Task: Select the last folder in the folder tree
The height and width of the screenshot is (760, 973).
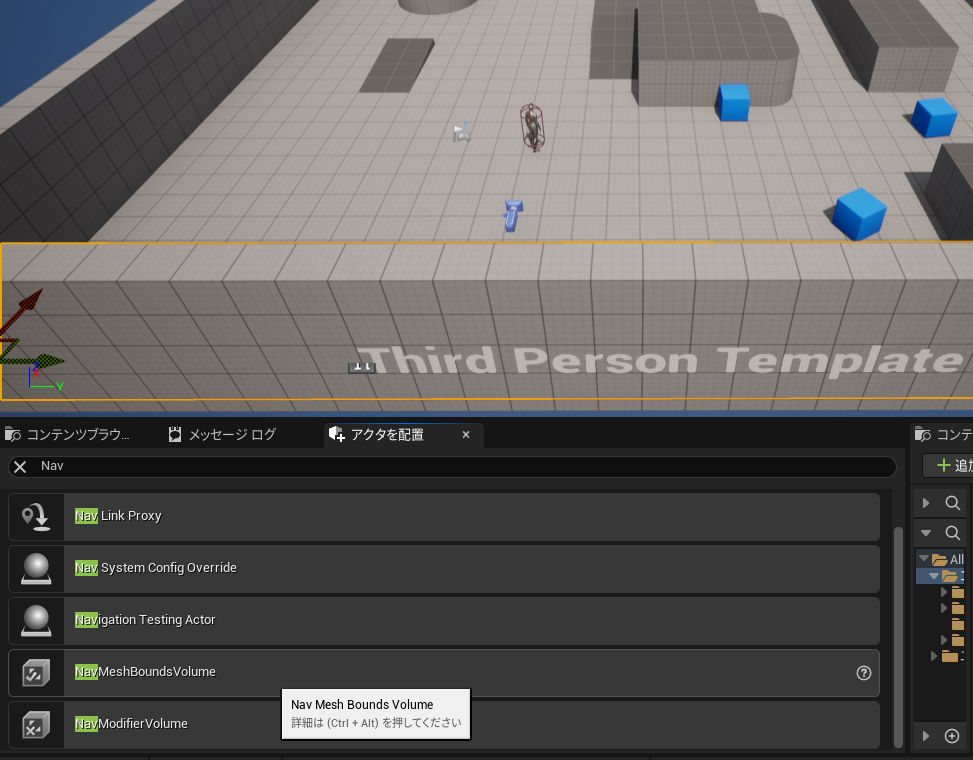Action: (x=949, y=656)
